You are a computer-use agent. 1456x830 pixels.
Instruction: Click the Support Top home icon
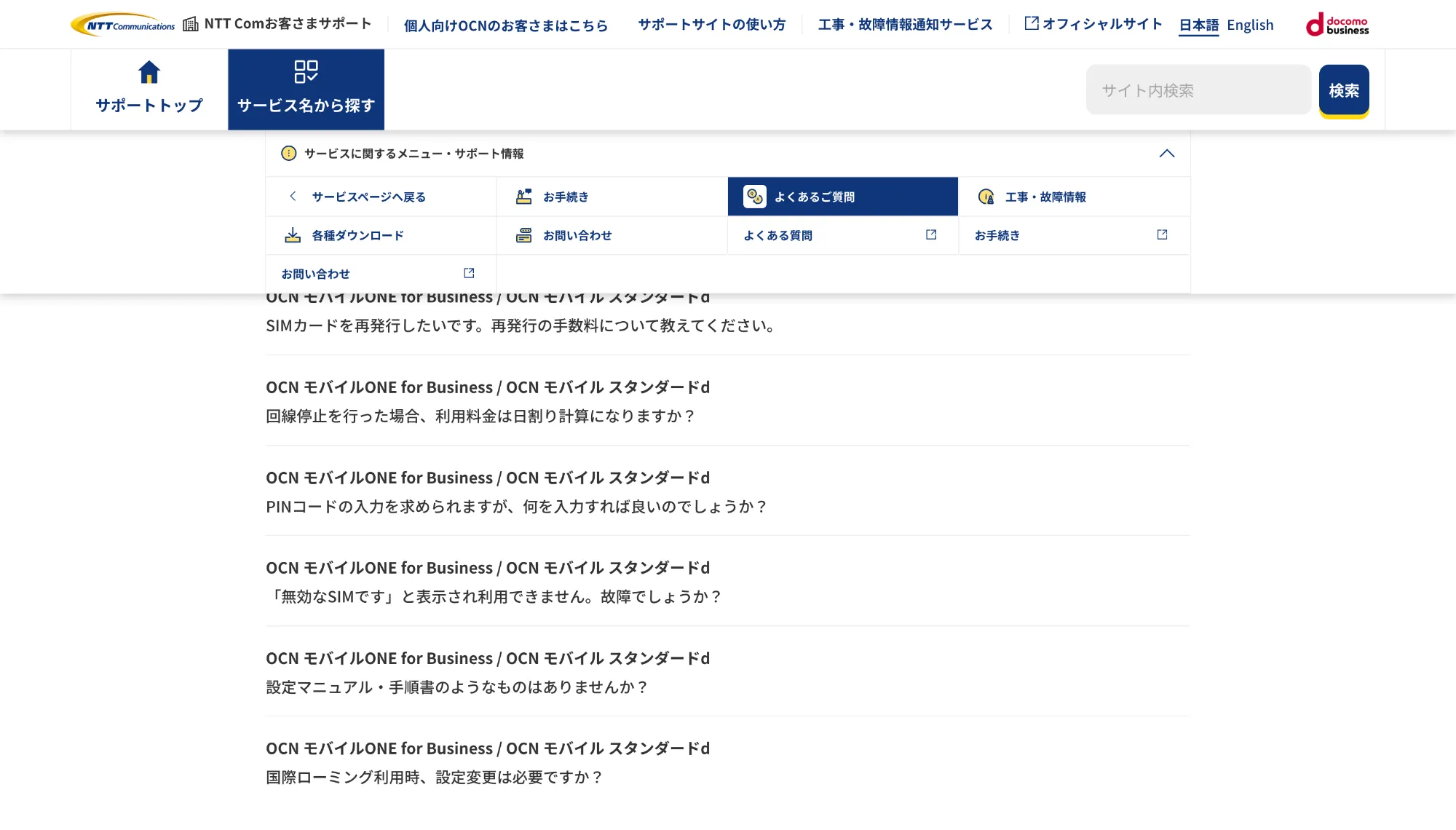coord(149,72)
